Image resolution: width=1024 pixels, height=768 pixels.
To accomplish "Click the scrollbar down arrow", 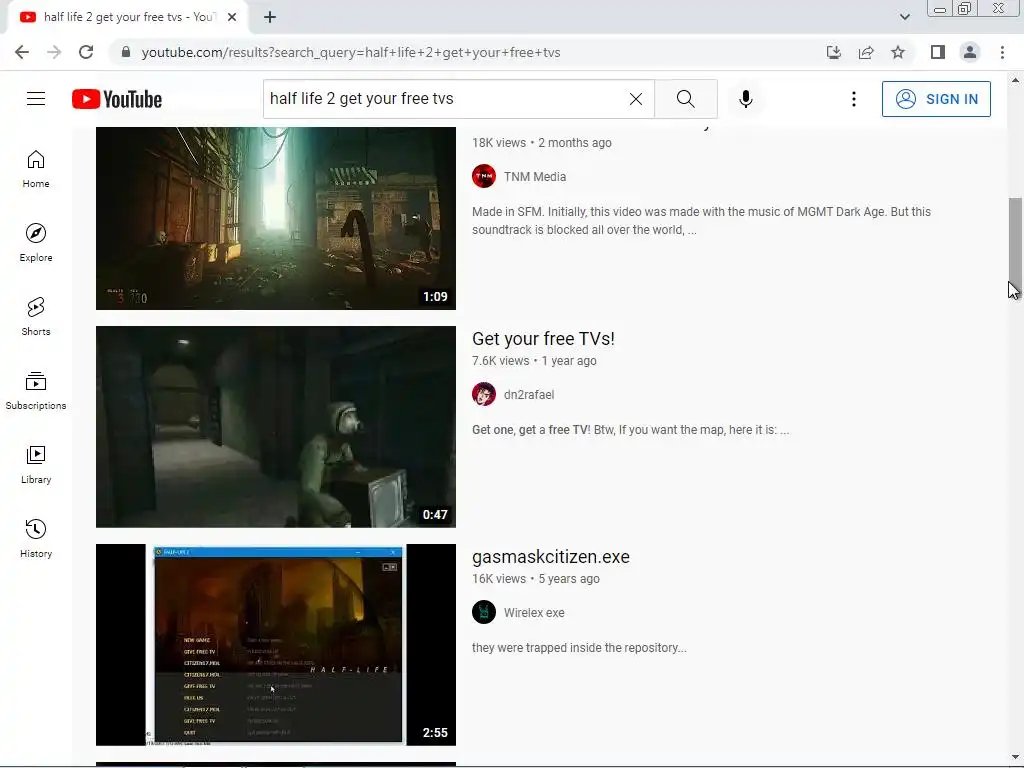I will point(1015,758).
